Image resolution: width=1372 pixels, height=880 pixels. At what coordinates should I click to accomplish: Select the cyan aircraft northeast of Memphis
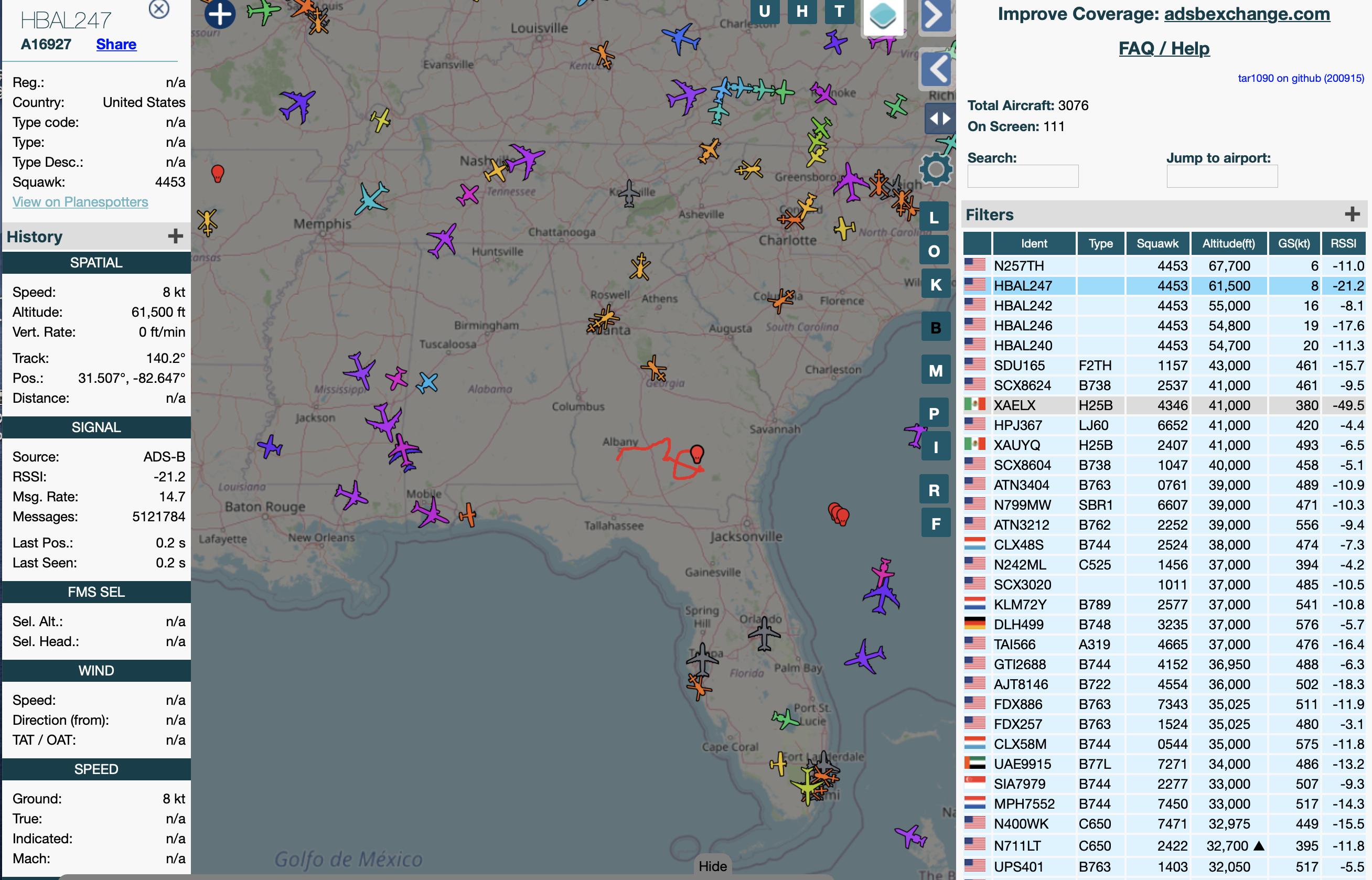click(x=372, y=198)
